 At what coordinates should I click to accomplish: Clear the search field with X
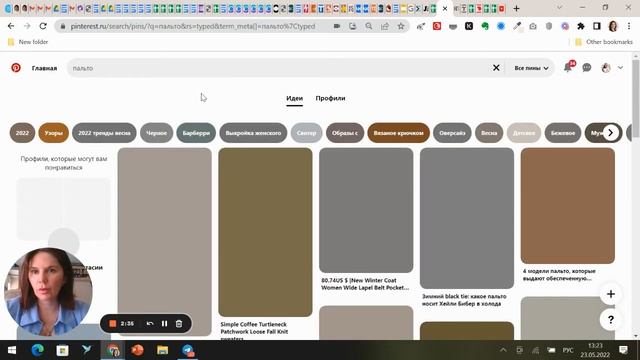pos(496,68)
